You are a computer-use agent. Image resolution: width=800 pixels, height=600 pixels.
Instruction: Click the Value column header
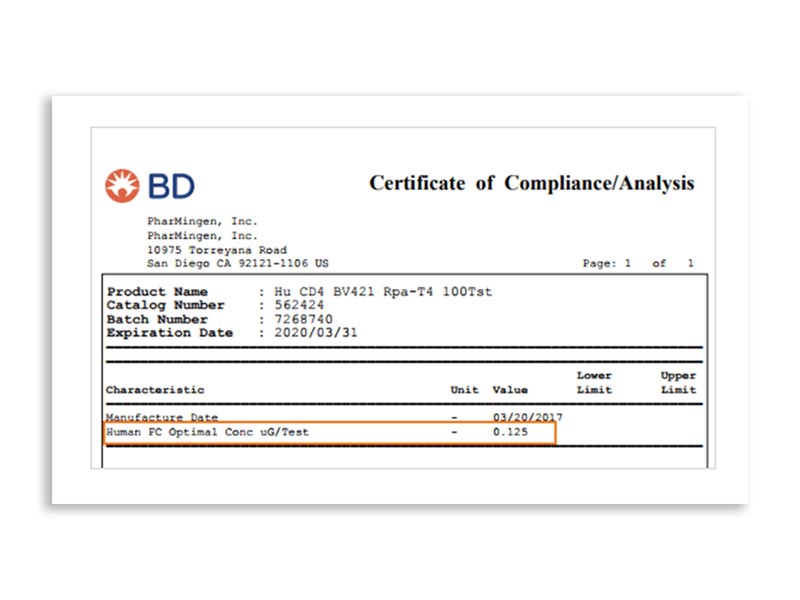[510, 390]
